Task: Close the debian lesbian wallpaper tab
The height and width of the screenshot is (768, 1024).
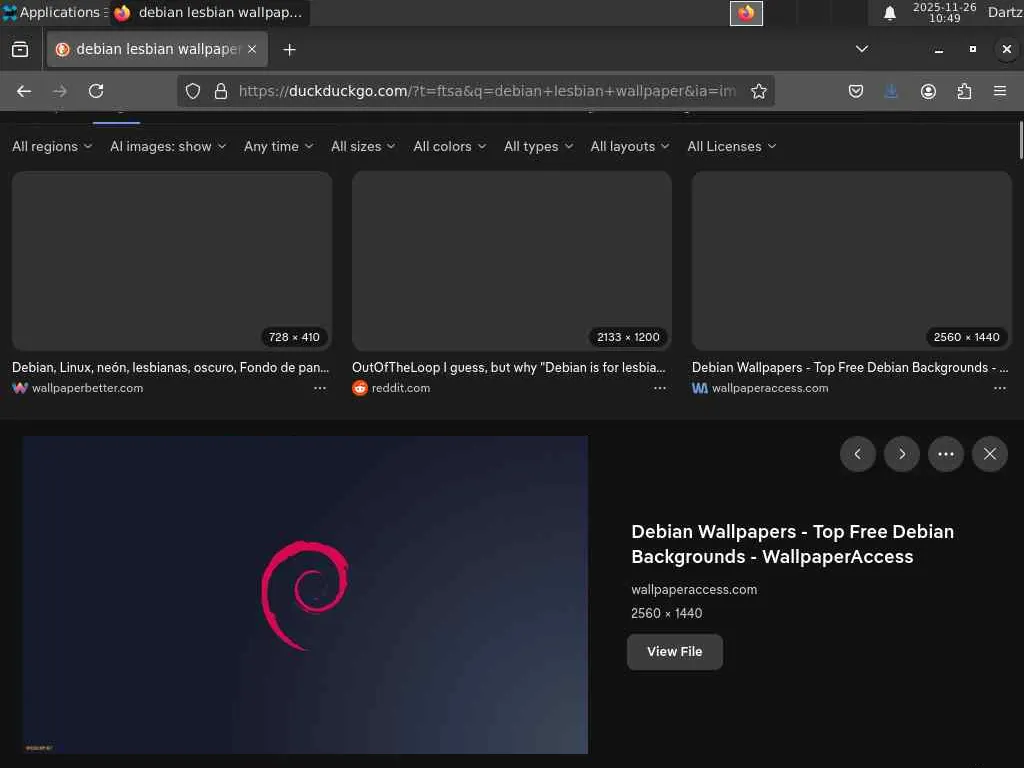Action: pyautogui.click(x=252, y=49)
